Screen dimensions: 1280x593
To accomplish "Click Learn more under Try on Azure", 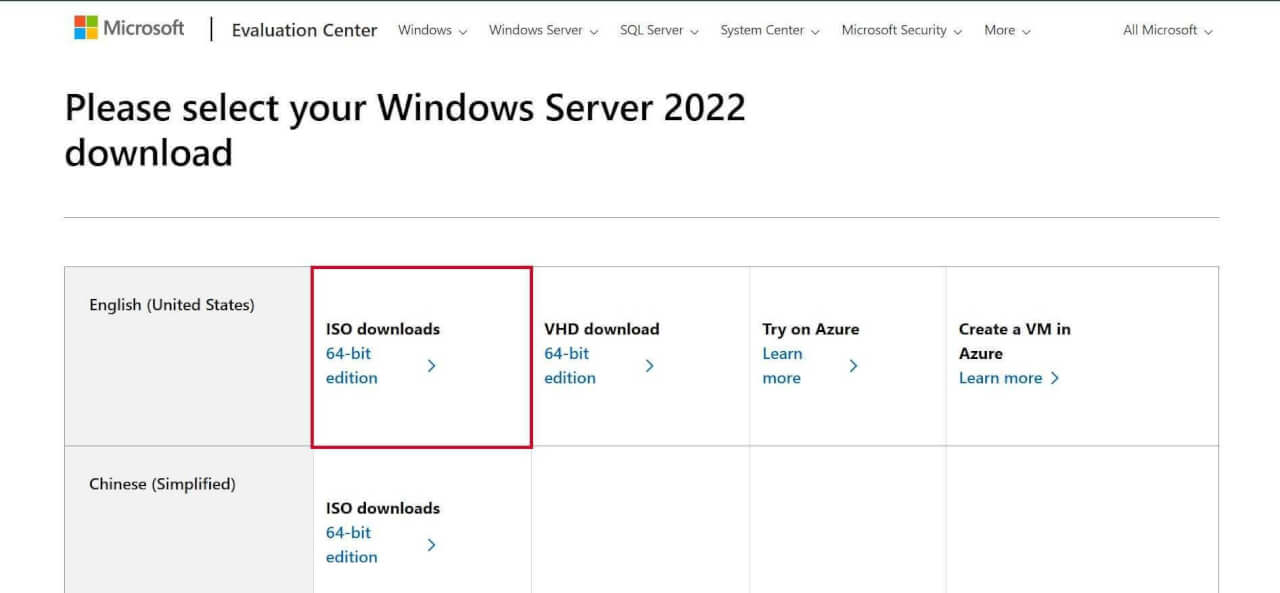I will pyautogui.click(x=783, y=365).
